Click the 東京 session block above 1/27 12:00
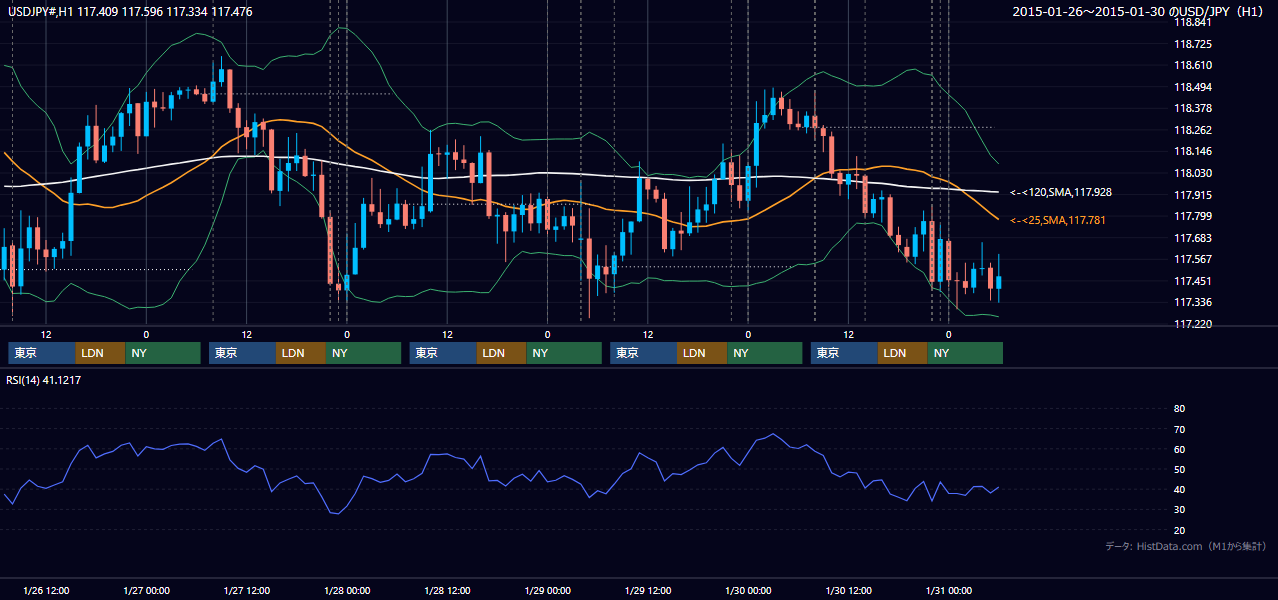The height and width of the screenshot is (600, 1278). (242, 353)
